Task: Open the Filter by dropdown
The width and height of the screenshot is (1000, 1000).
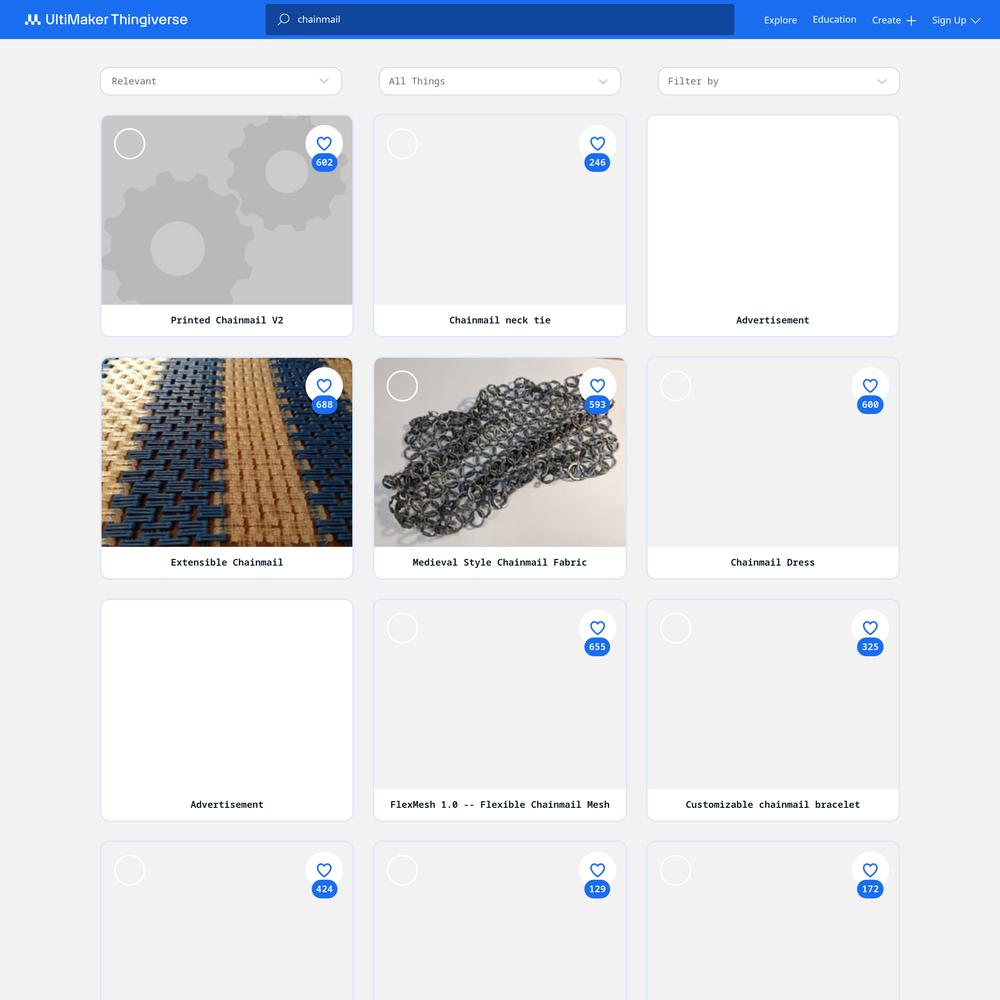Action: [778, 81]
